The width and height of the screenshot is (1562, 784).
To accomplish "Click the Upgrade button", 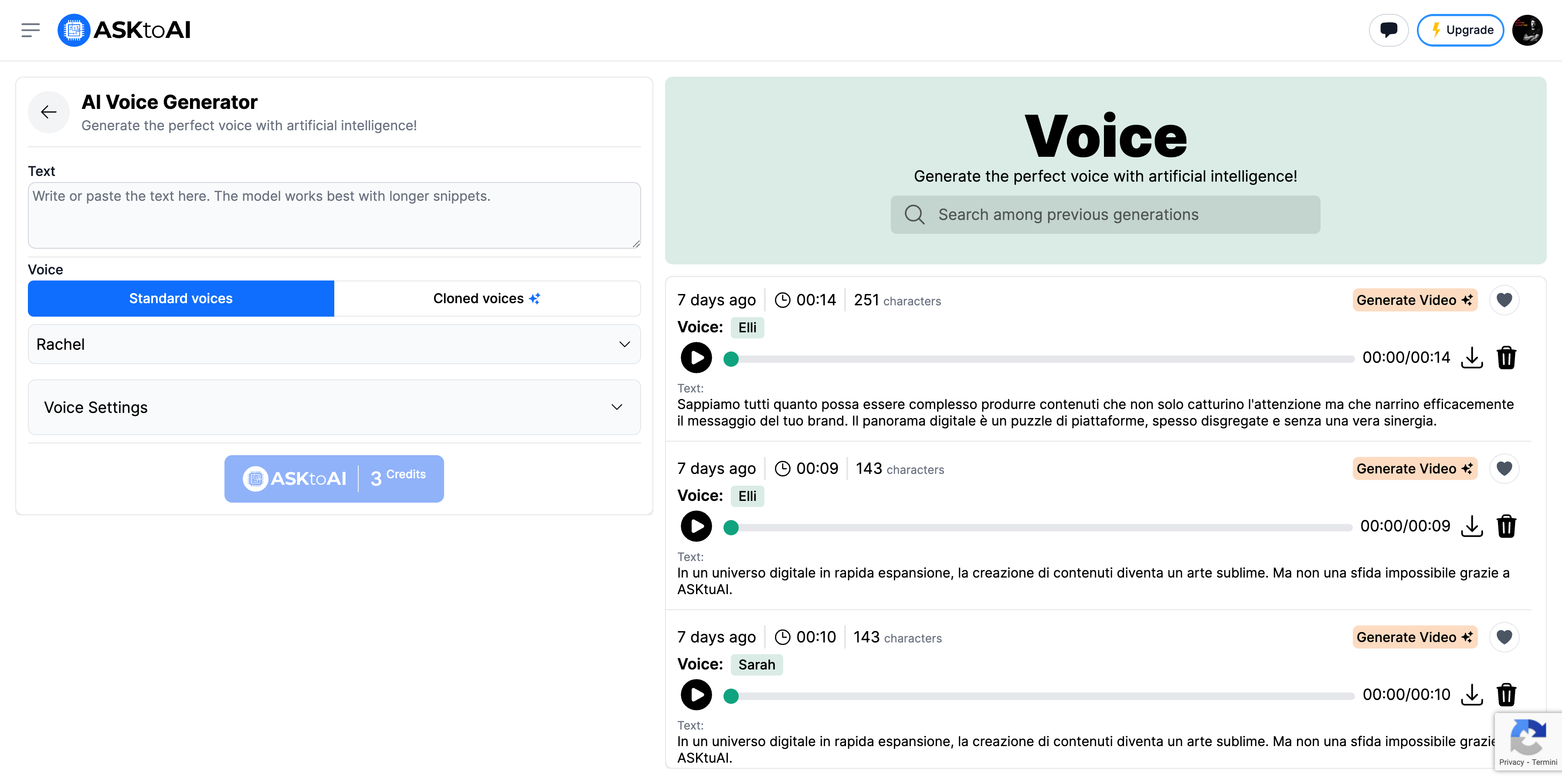I will point(1460,30).
